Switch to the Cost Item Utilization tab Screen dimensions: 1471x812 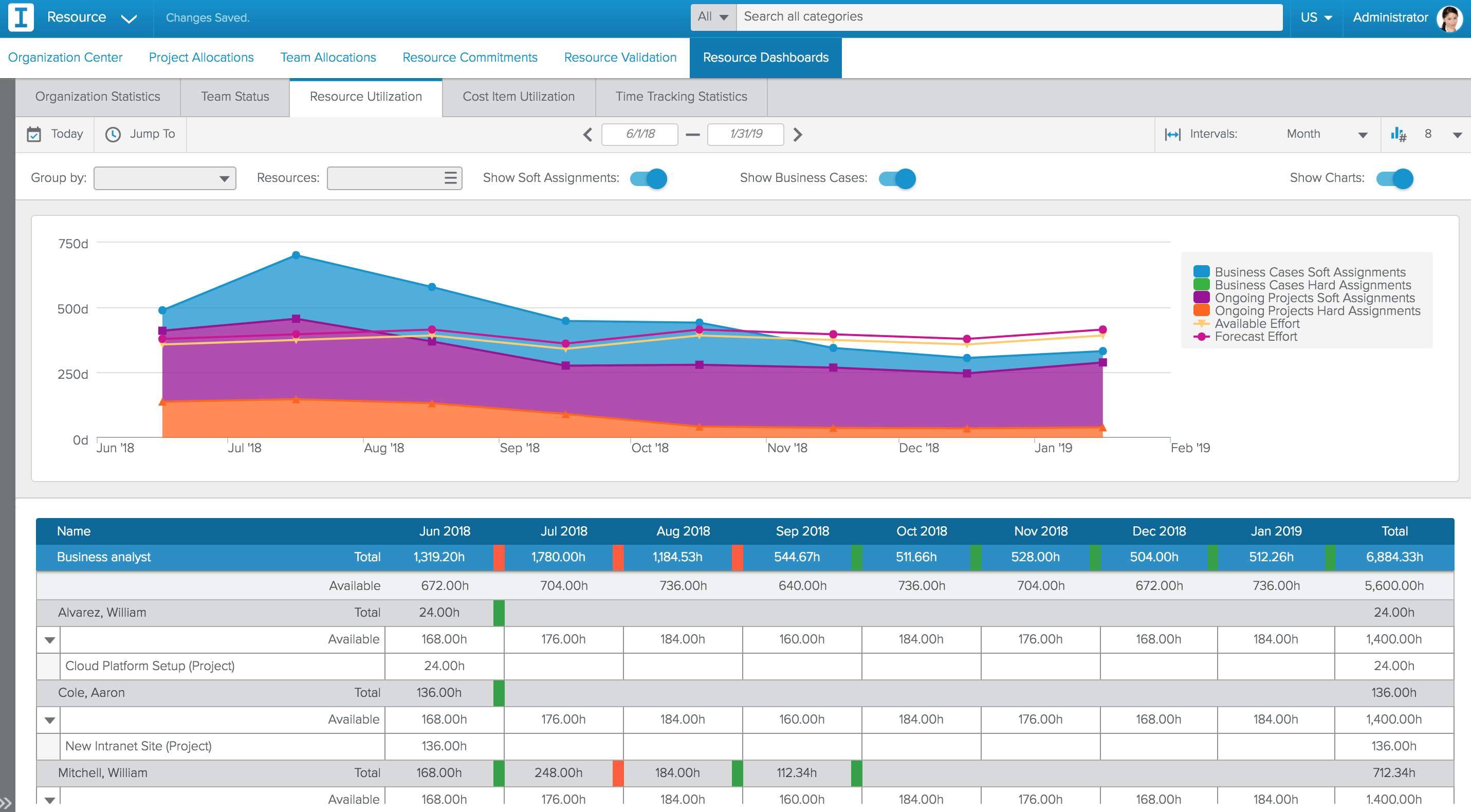[518, 97]
